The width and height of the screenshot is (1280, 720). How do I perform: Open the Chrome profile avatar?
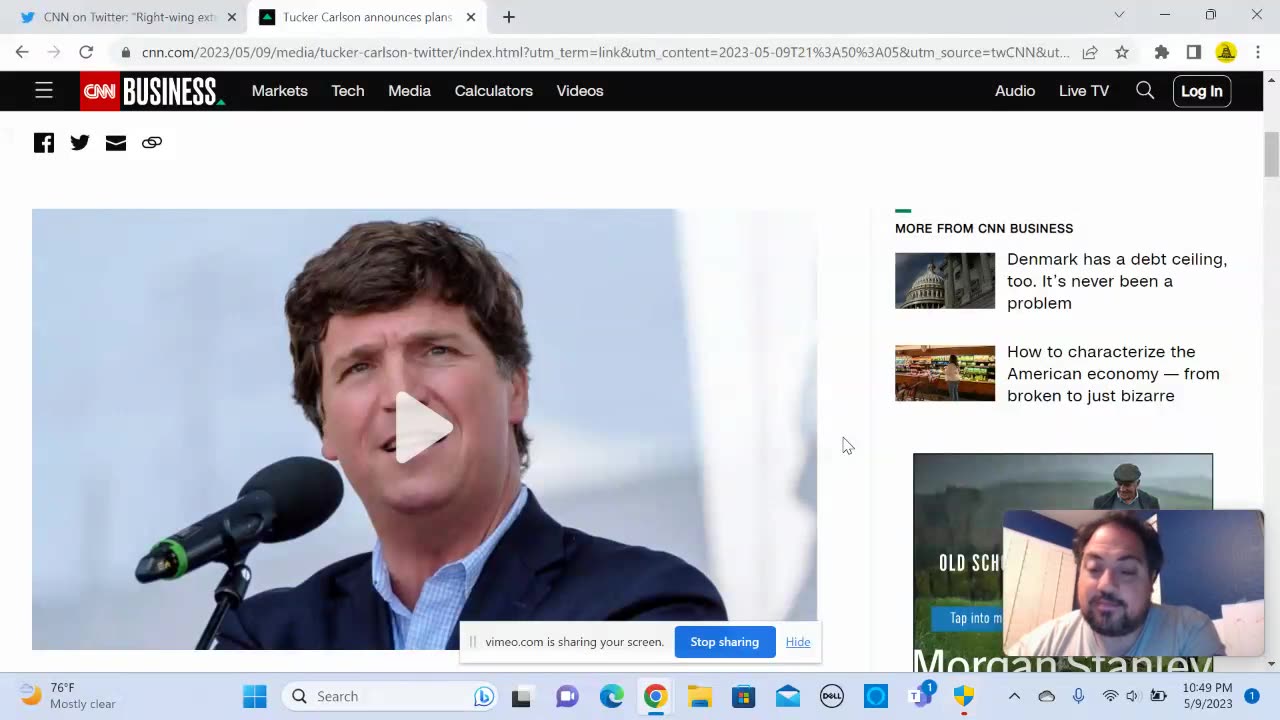click(x=1226, y=52)
